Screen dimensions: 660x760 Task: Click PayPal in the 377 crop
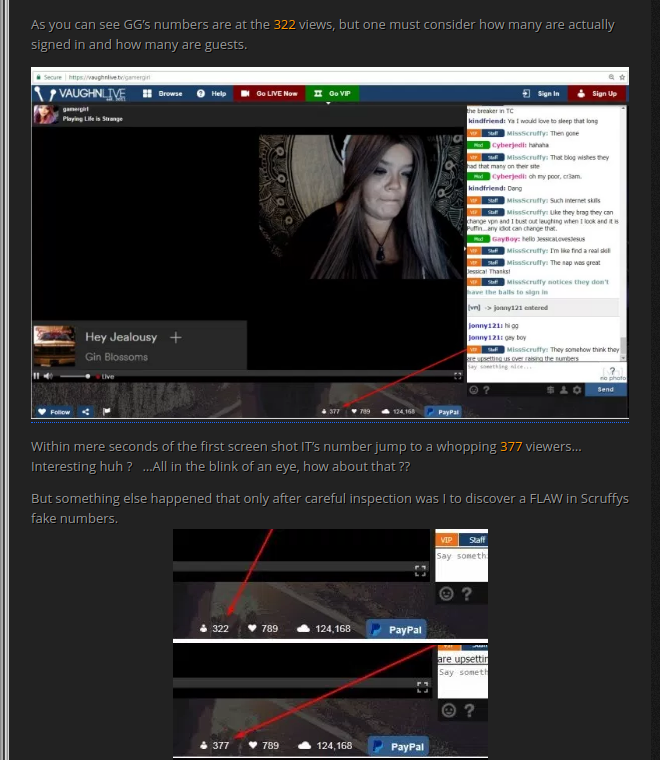(x=398, y=746)
